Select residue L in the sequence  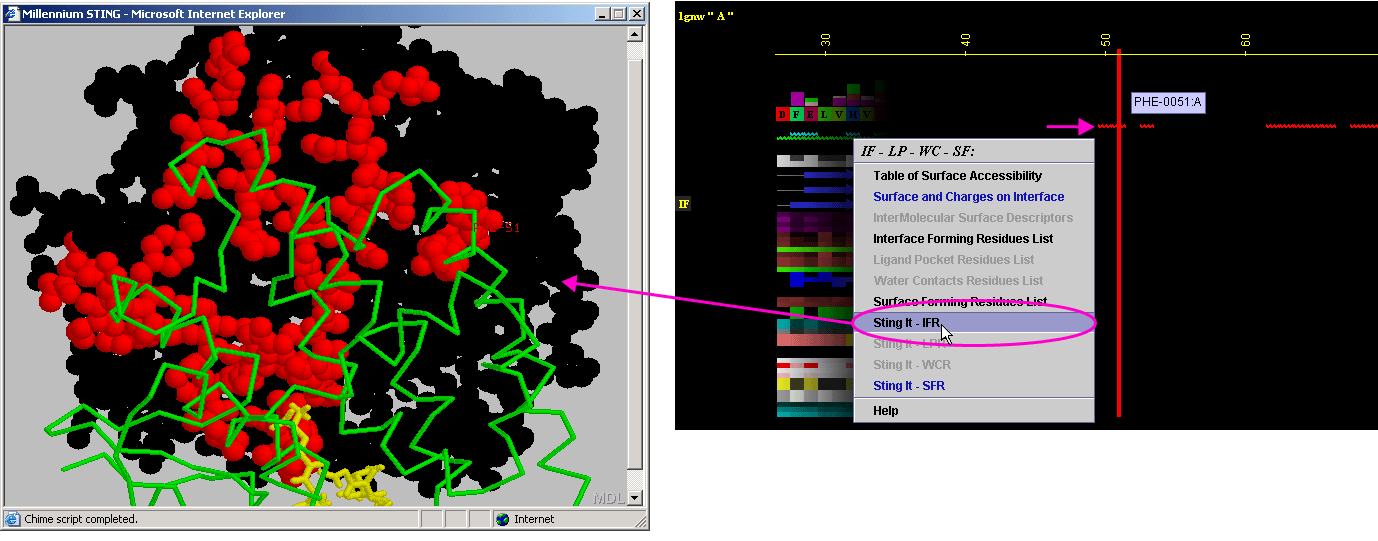coord(825,114)
